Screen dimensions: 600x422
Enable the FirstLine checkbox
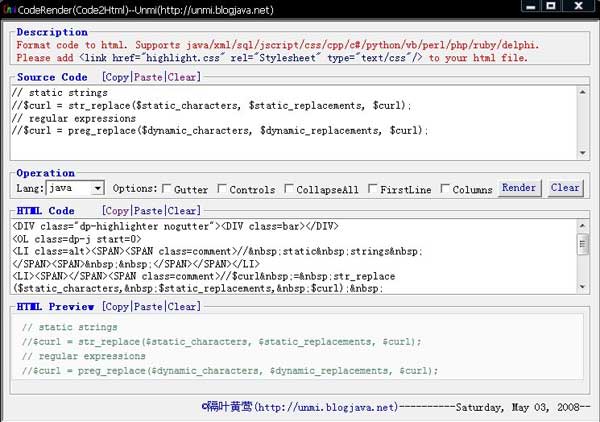tap(373, 189)
